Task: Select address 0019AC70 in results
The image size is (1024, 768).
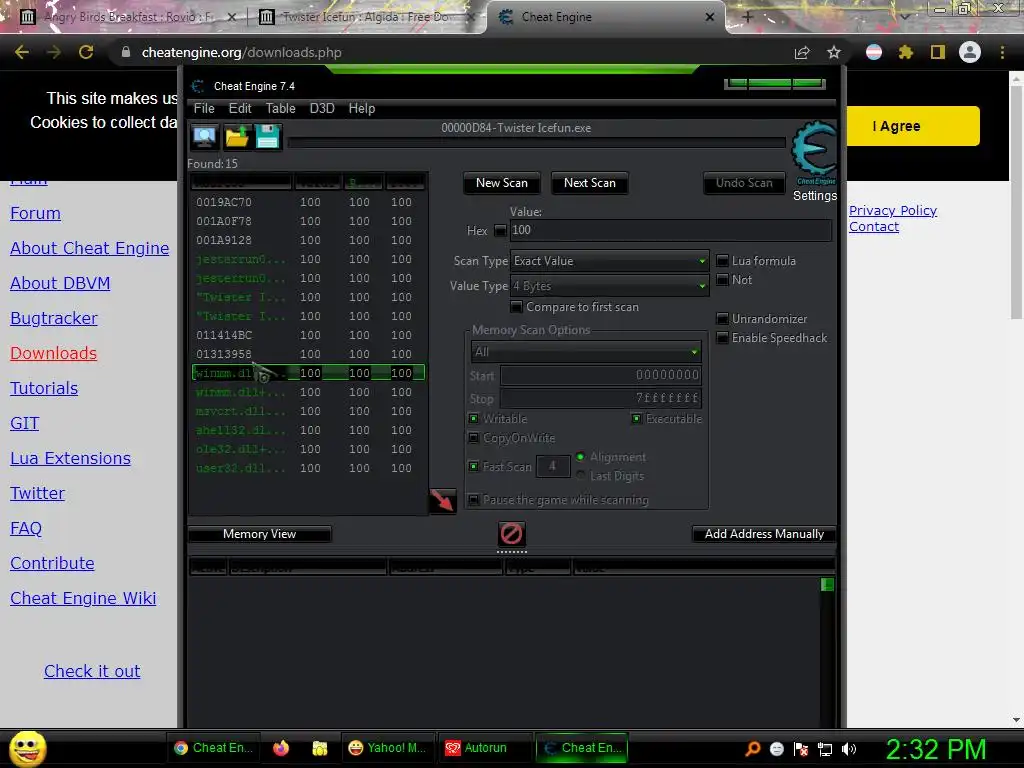Action: [x=308, y=202]
